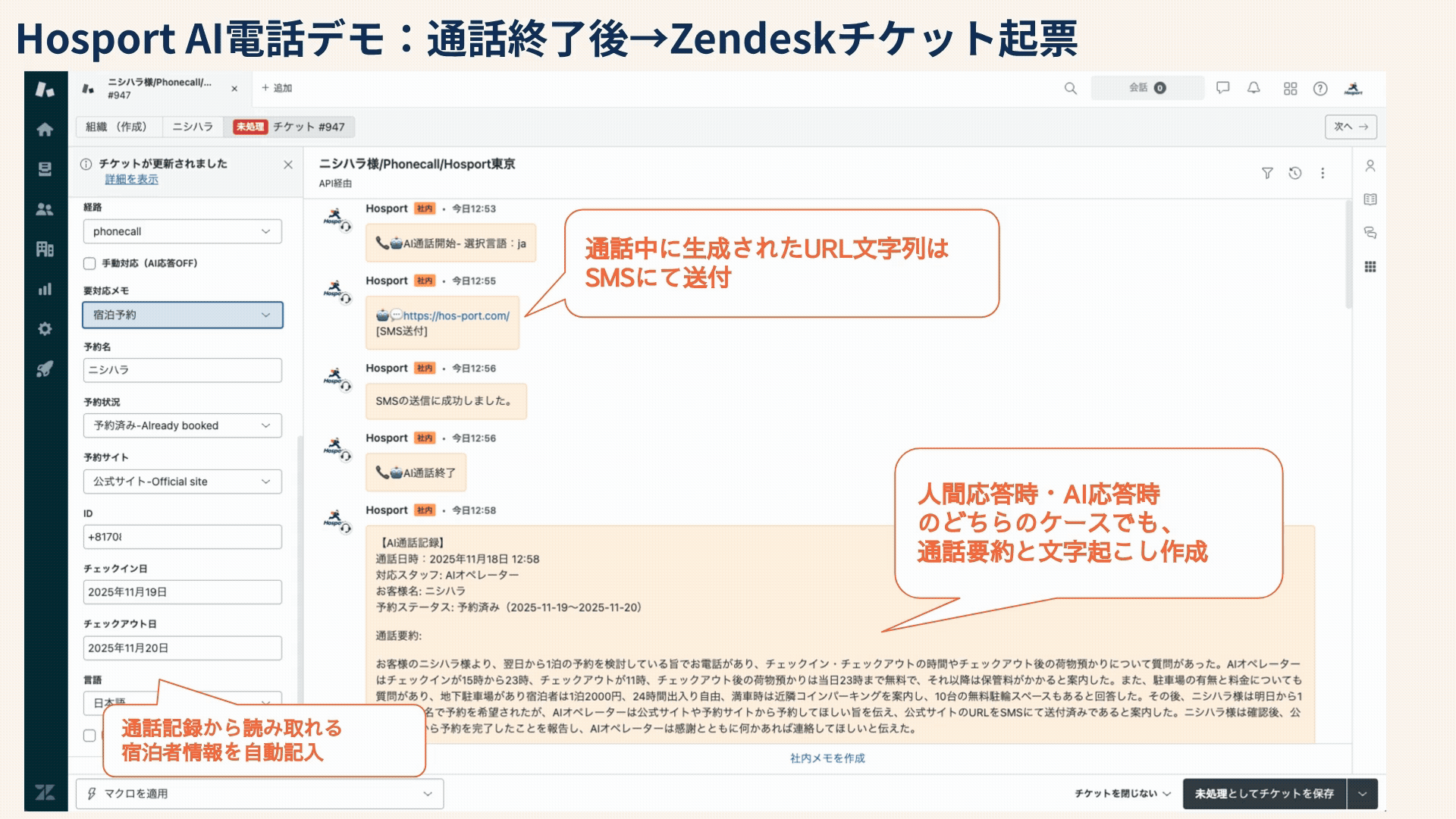Image resolution: width=1456 pixels, height=819 pixels.
Task: Dismiss the ticket updated notification
Action: tap(288, 165)
